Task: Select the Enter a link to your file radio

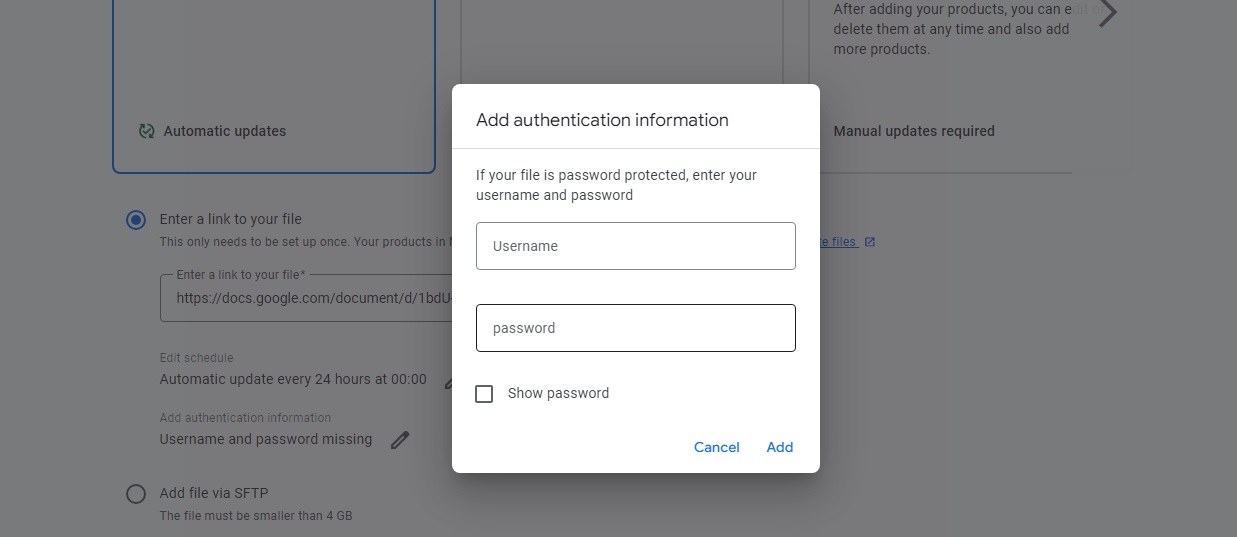Action: [x=136, y=220]
